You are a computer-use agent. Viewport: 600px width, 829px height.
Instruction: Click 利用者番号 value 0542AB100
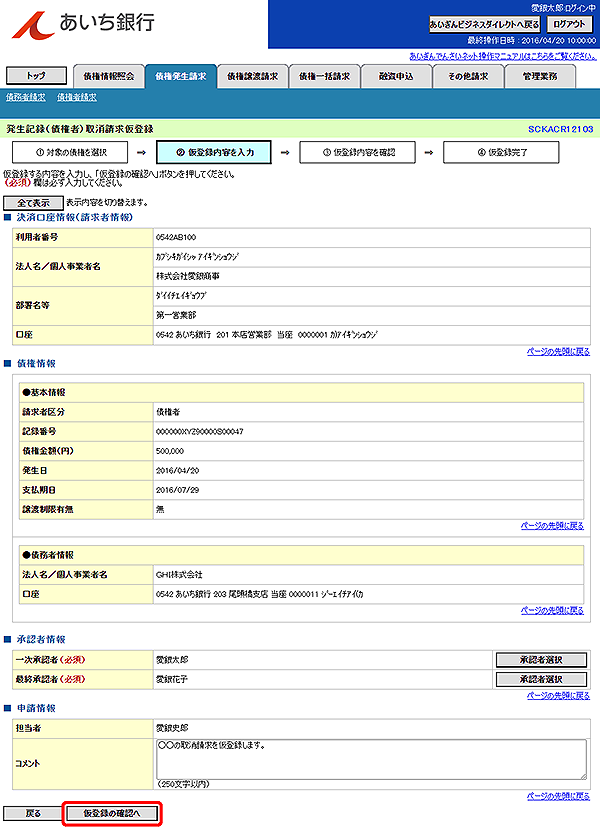click(x=176, y=237)
